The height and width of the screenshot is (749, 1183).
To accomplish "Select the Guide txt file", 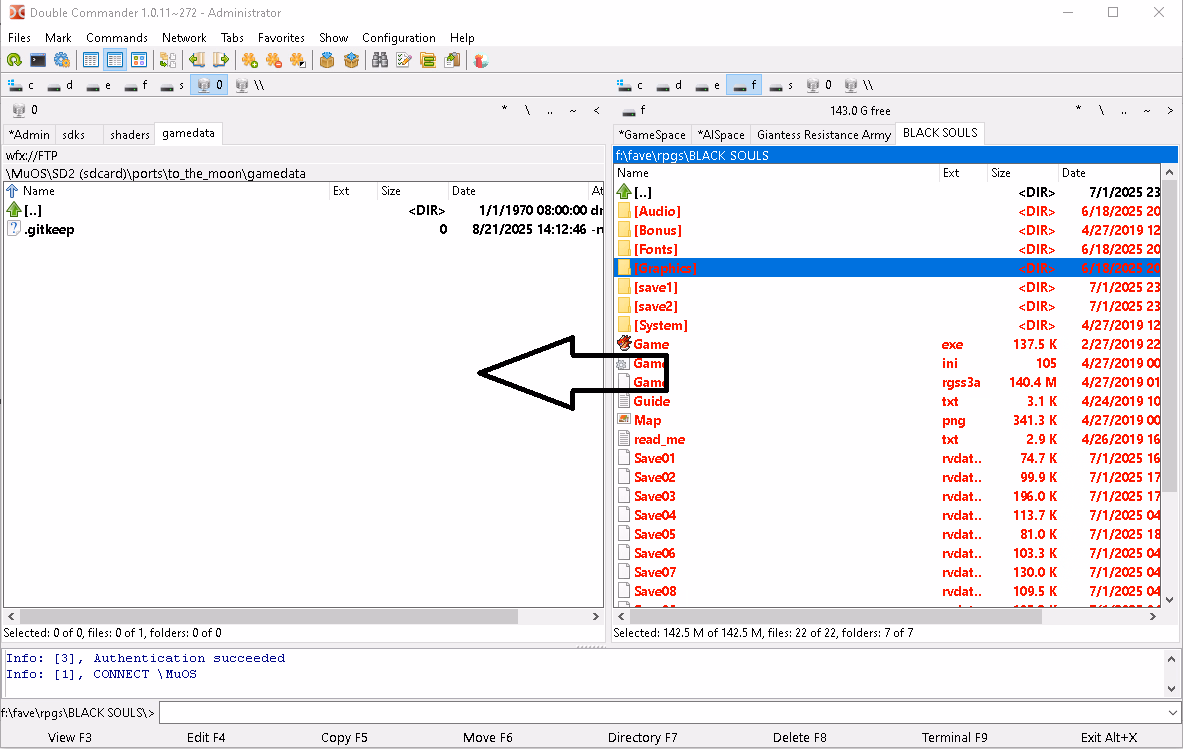I will [x=652, y=401].
